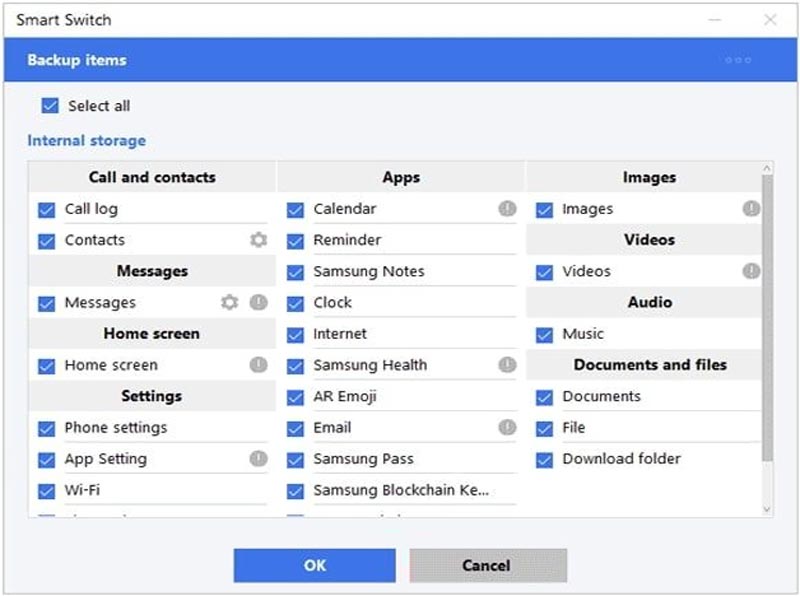Viewport: 800px width, 596px height.
Task: View the warning icon next to Samsung Health
Action: click(507, 364)
